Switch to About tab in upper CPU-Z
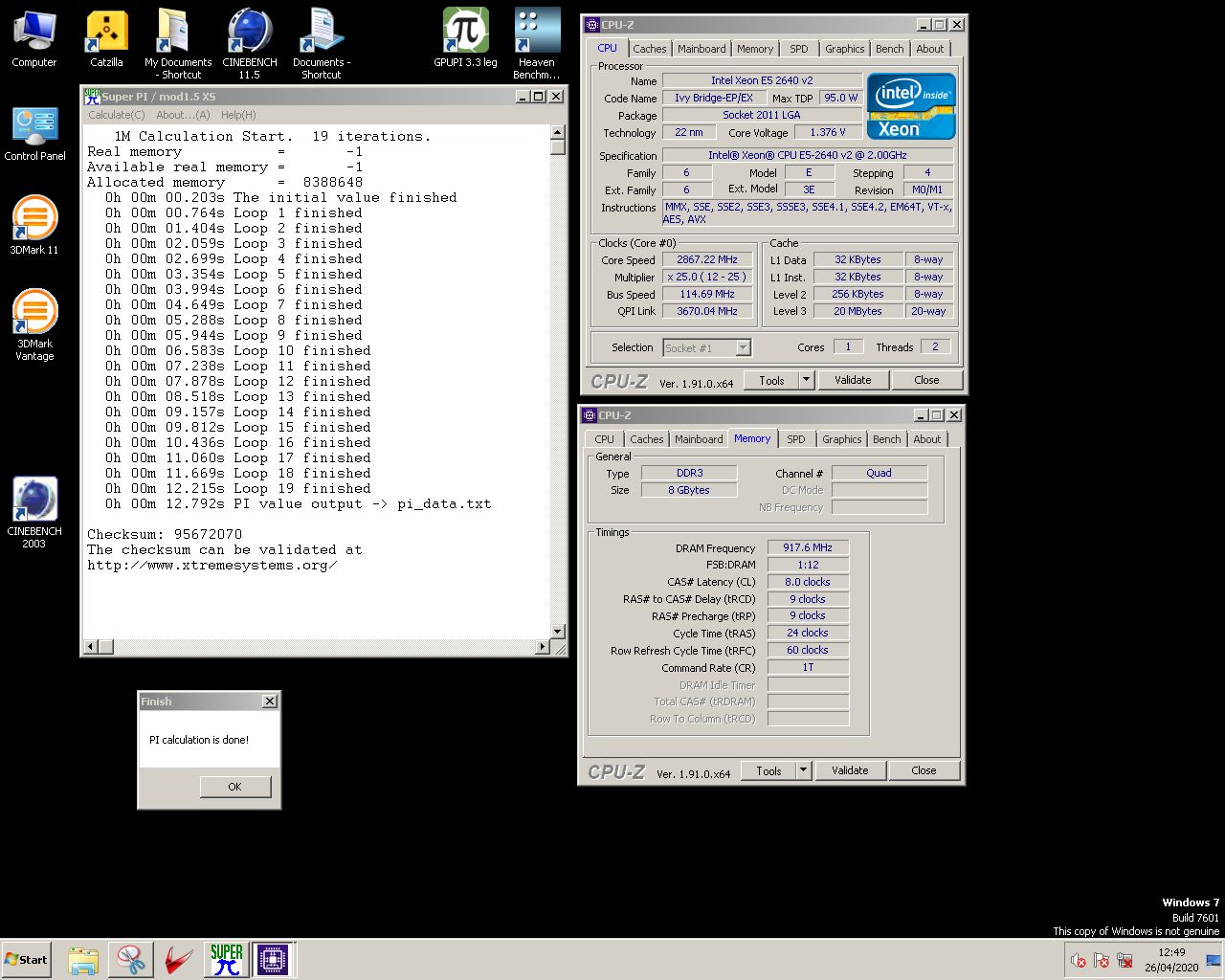Image resolution: width=1225 pixels, height=980 pixels. point(930,49)
